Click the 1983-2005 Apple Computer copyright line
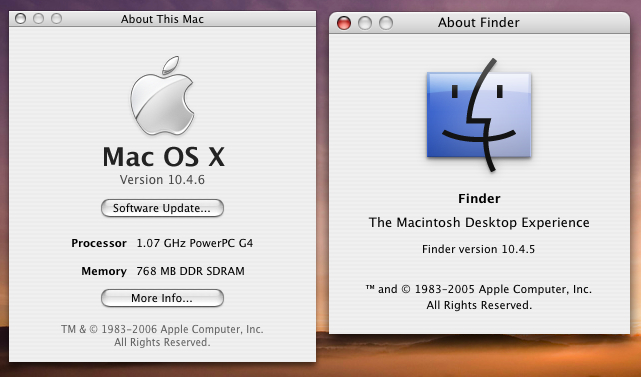Viewport: 641px width, 377px height. pos(479,289)
